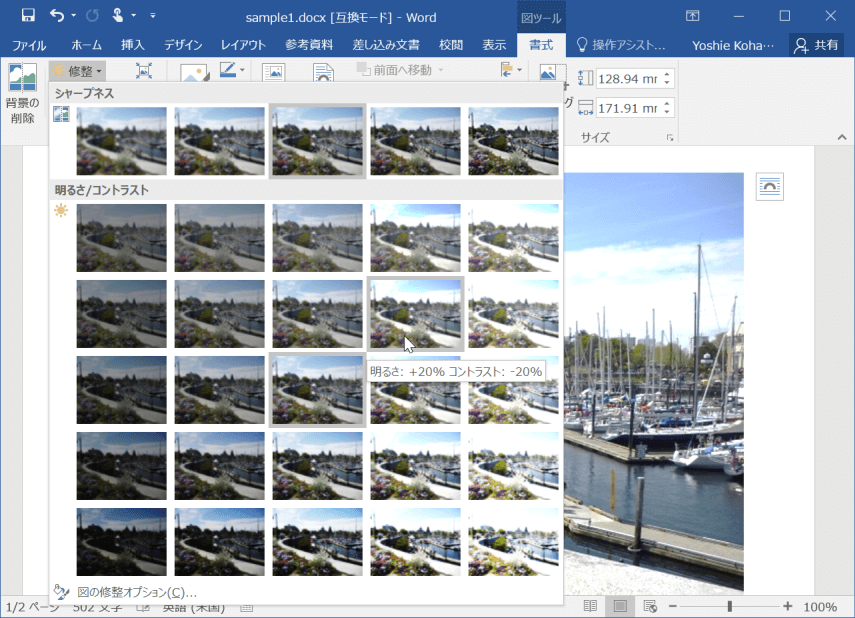The width and height of the screenshot is (855, 618).
Task: Toggle touch/mouse mode icon
Action: coord(117,15)
